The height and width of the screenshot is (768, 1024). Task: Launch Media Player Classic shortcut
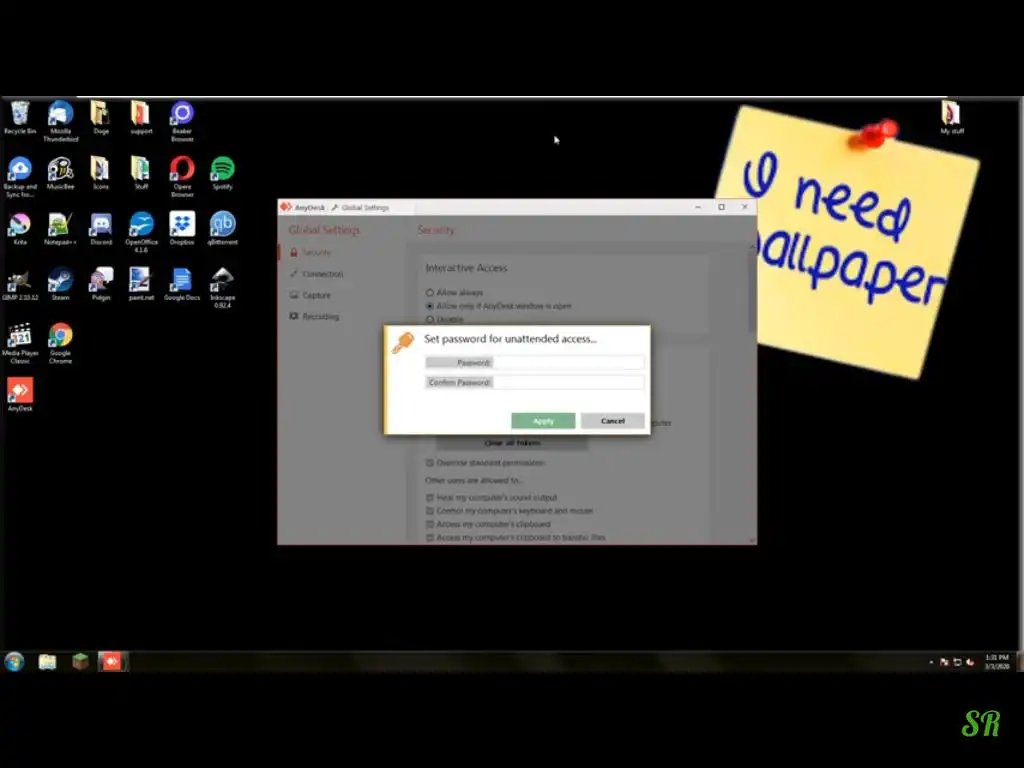[x=20, y=343]
